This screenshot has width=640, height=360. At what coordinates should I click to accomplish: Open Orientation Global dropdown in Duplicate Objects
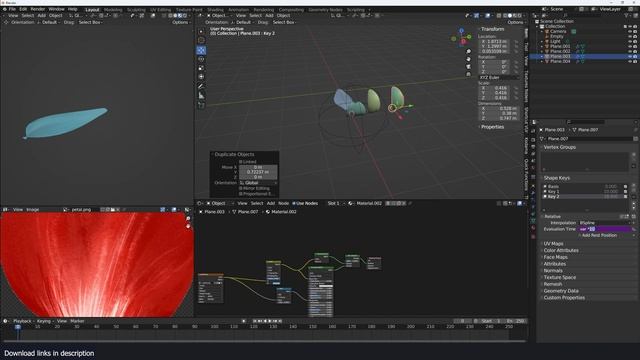tap(258, 183)
